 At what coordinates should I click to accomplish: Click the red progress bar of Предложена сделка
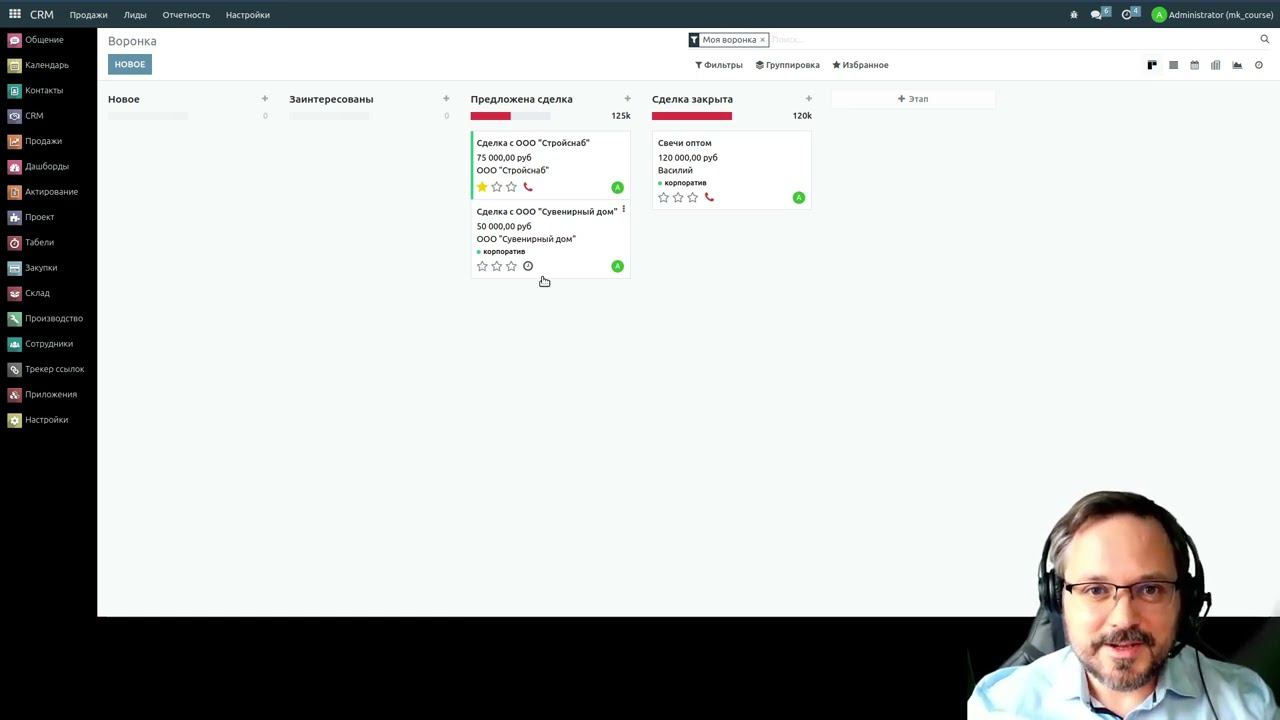pos(490,116)
